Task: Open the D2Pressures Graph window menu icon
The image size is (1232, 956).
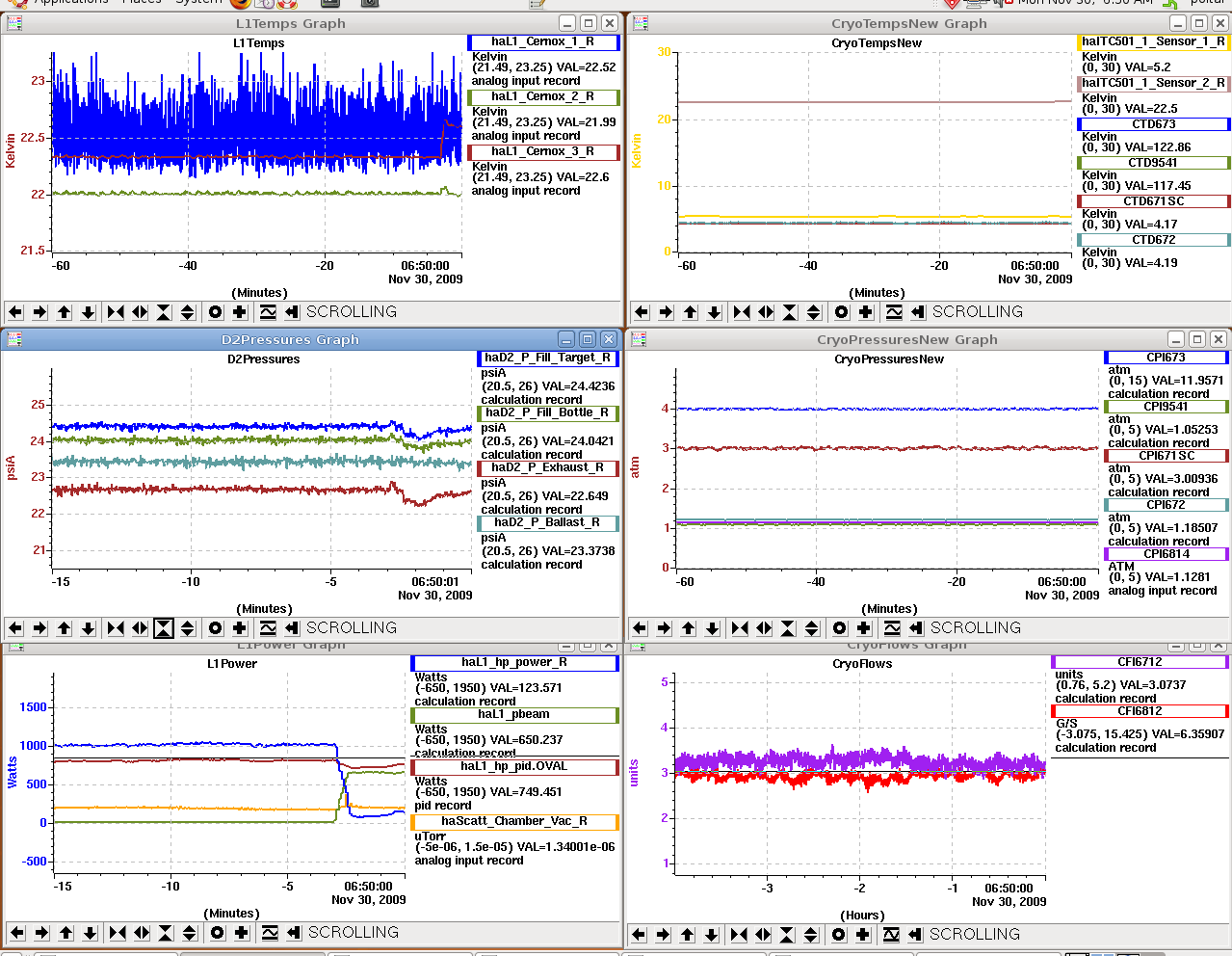Action: (x=14, y=339)
